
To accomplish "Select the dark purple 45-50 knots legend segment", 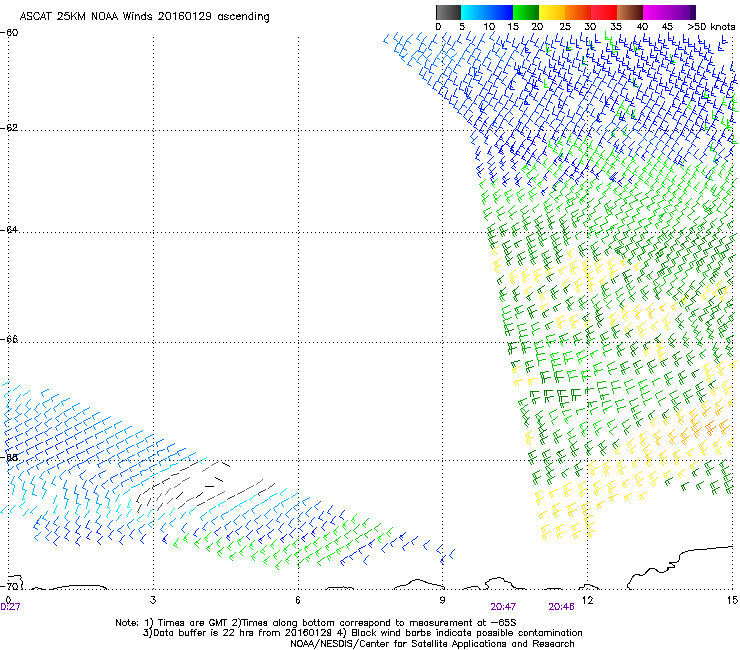I will click(682, 12).
